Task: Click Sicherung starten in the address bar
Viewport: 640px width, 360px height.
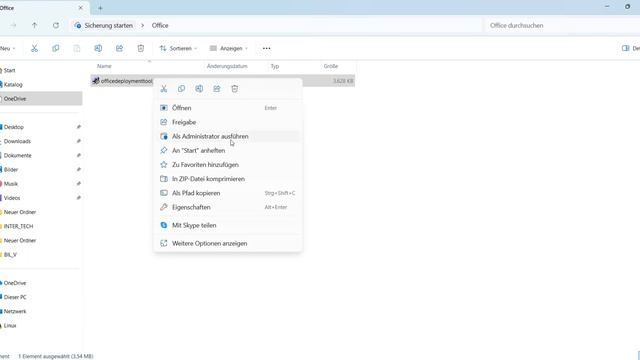Action: click(x=108, y=25)
